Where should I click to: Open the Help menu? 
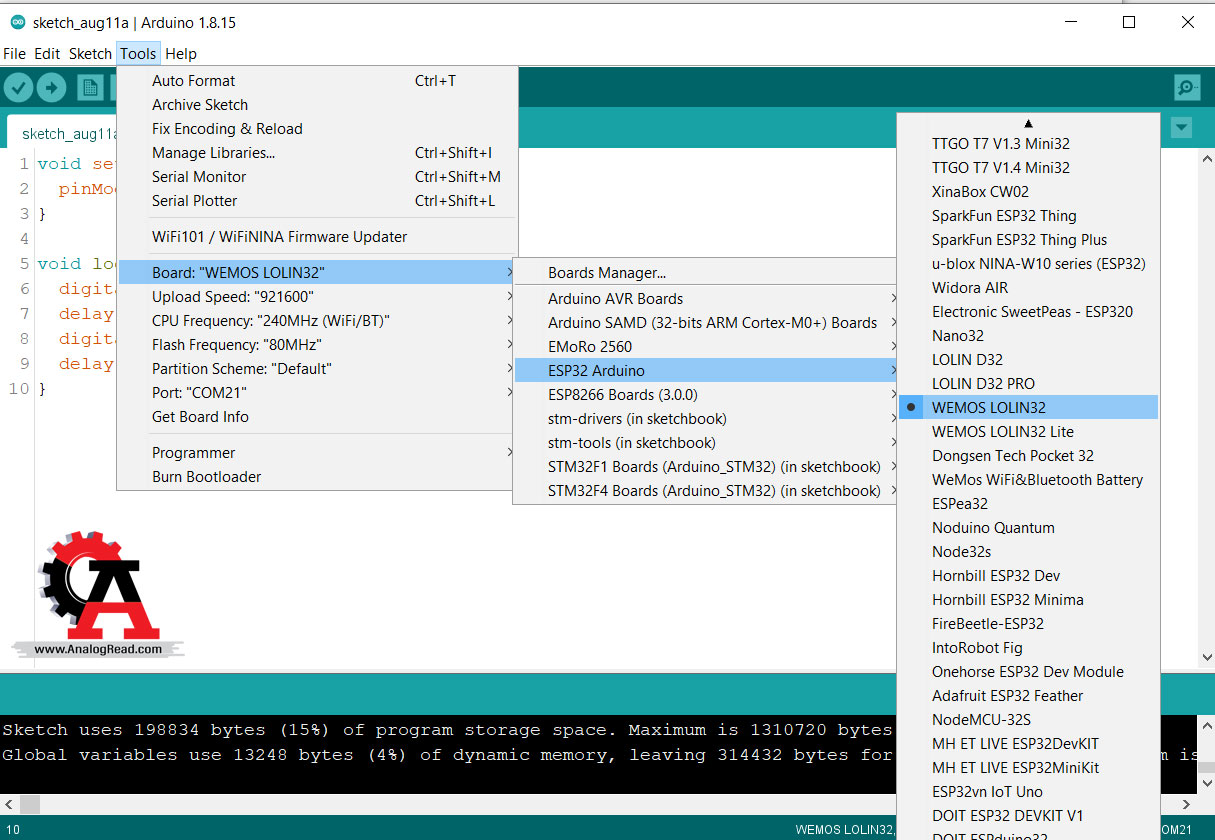click(181, 54)
